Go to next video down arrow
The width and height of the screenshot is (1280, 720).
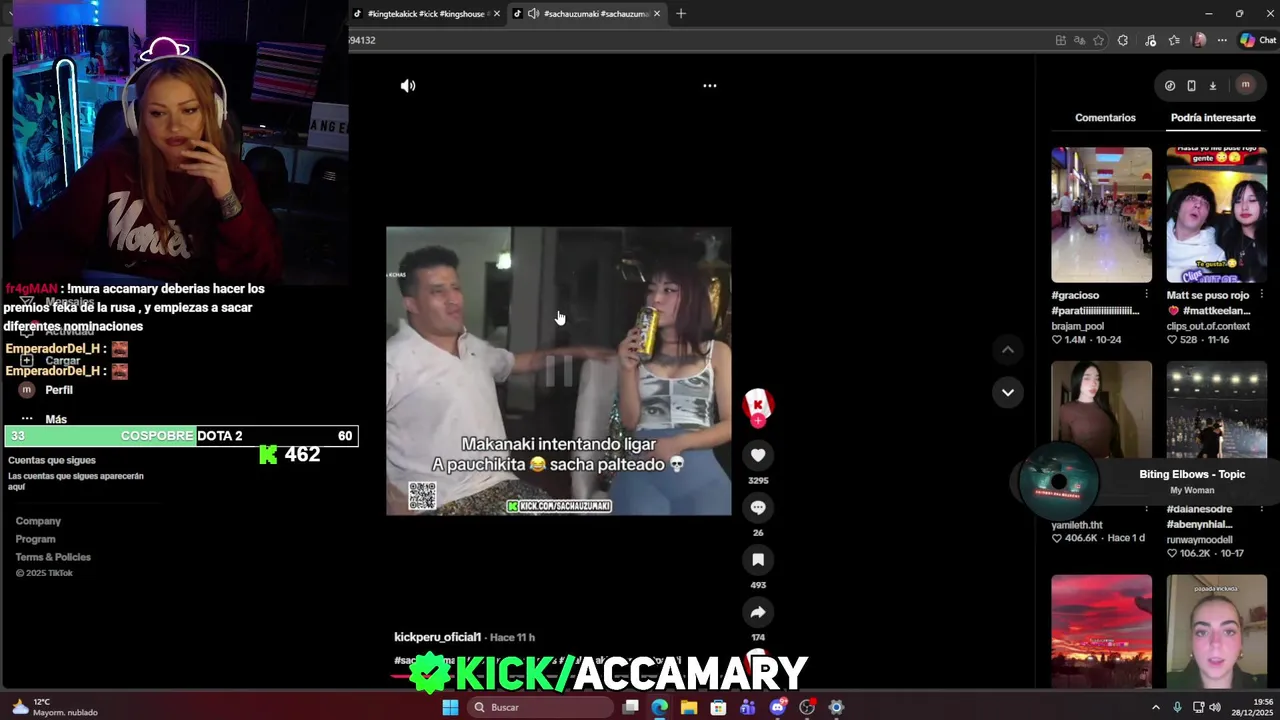click(1008, 392)
